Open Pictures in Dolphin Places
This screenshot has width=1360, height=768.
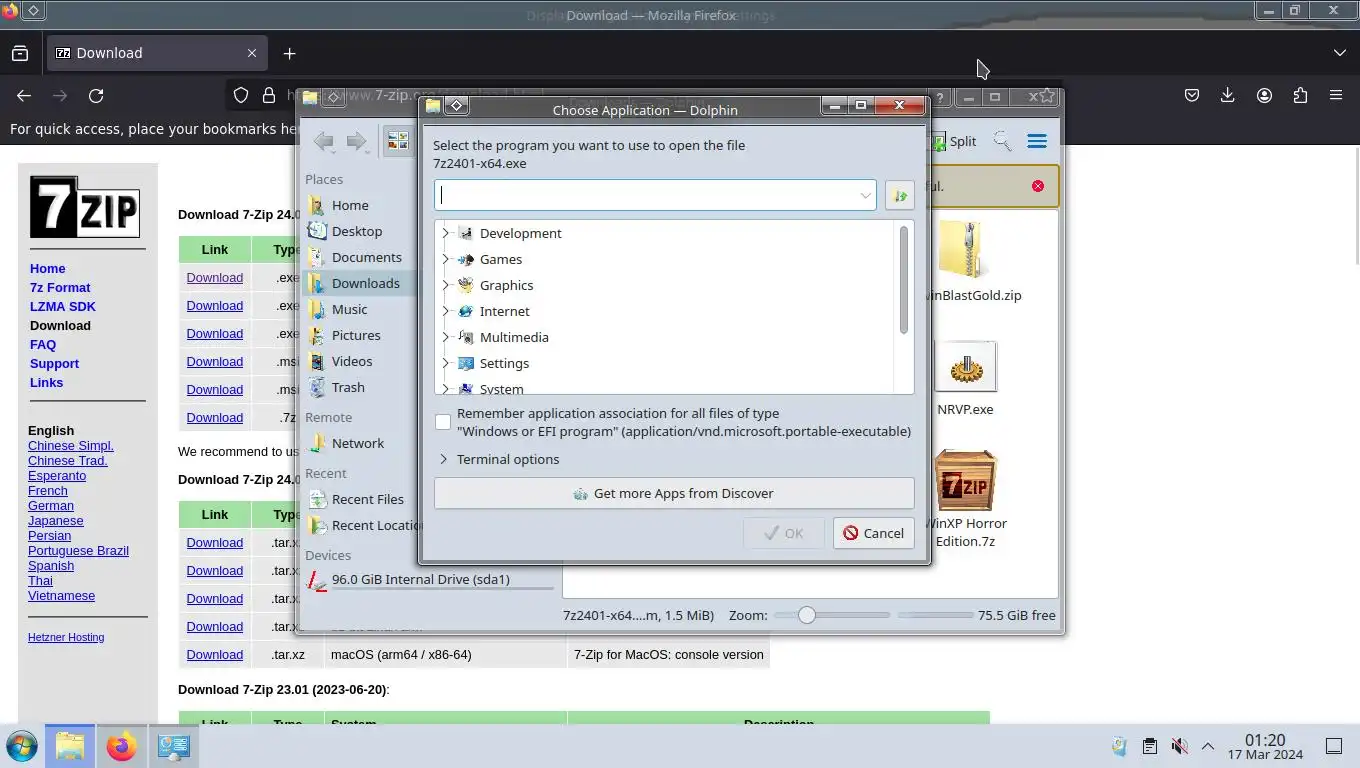pyautogui.click(x=356, y=335)
